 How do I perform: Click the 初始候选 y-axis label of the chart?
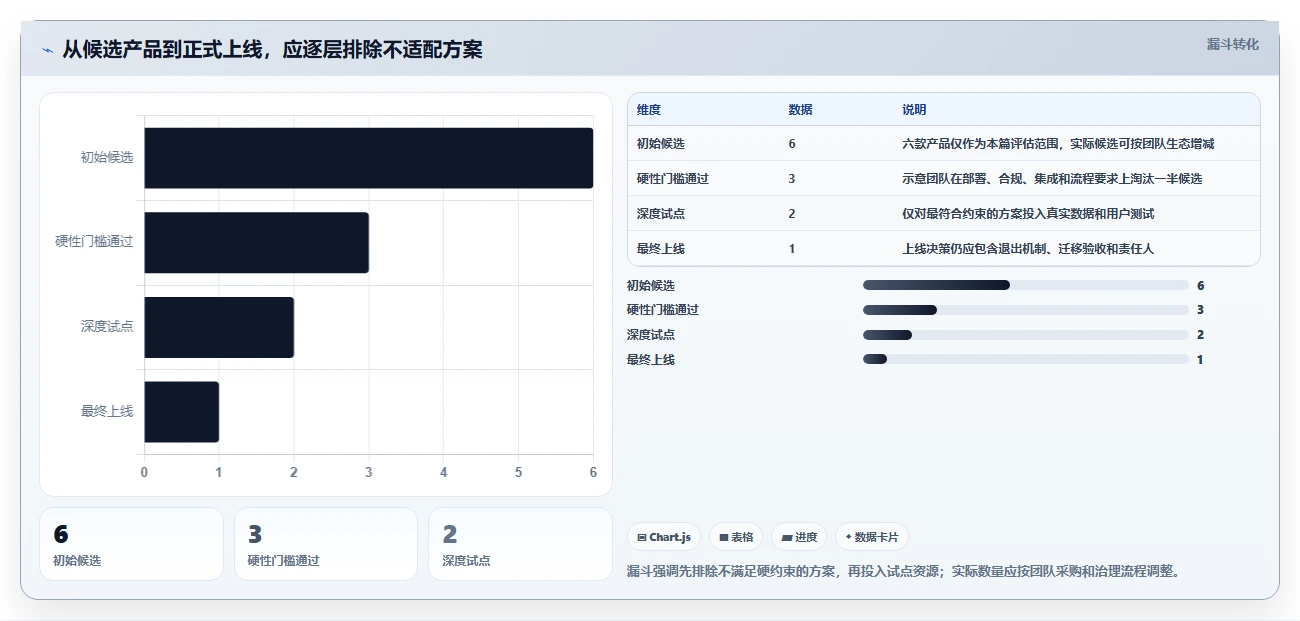[107, 158]
